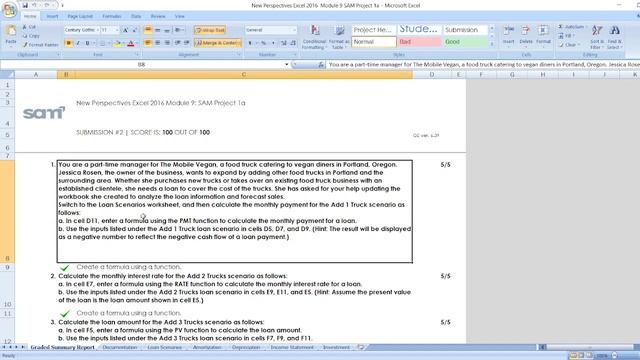This screenshot has width=640, height=360.
Task: Open the Amortization worksheet tab
Action: click(x=207, y=347)
